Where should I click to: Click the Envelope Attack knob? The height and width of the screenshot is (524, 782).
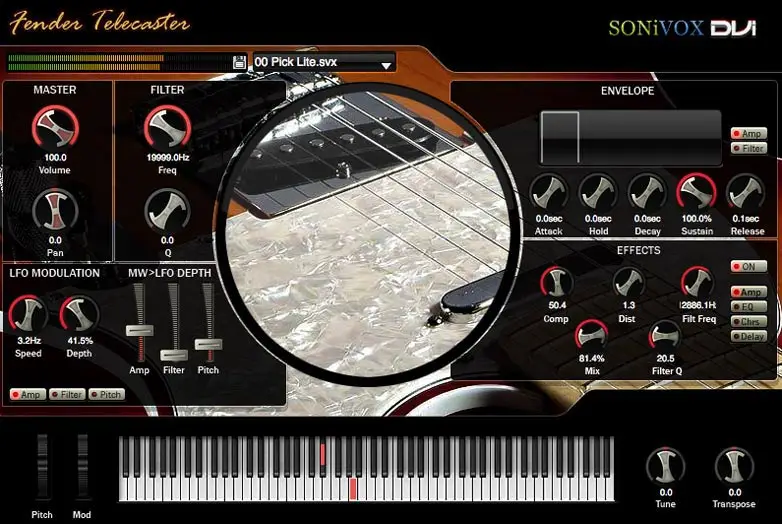549,193
